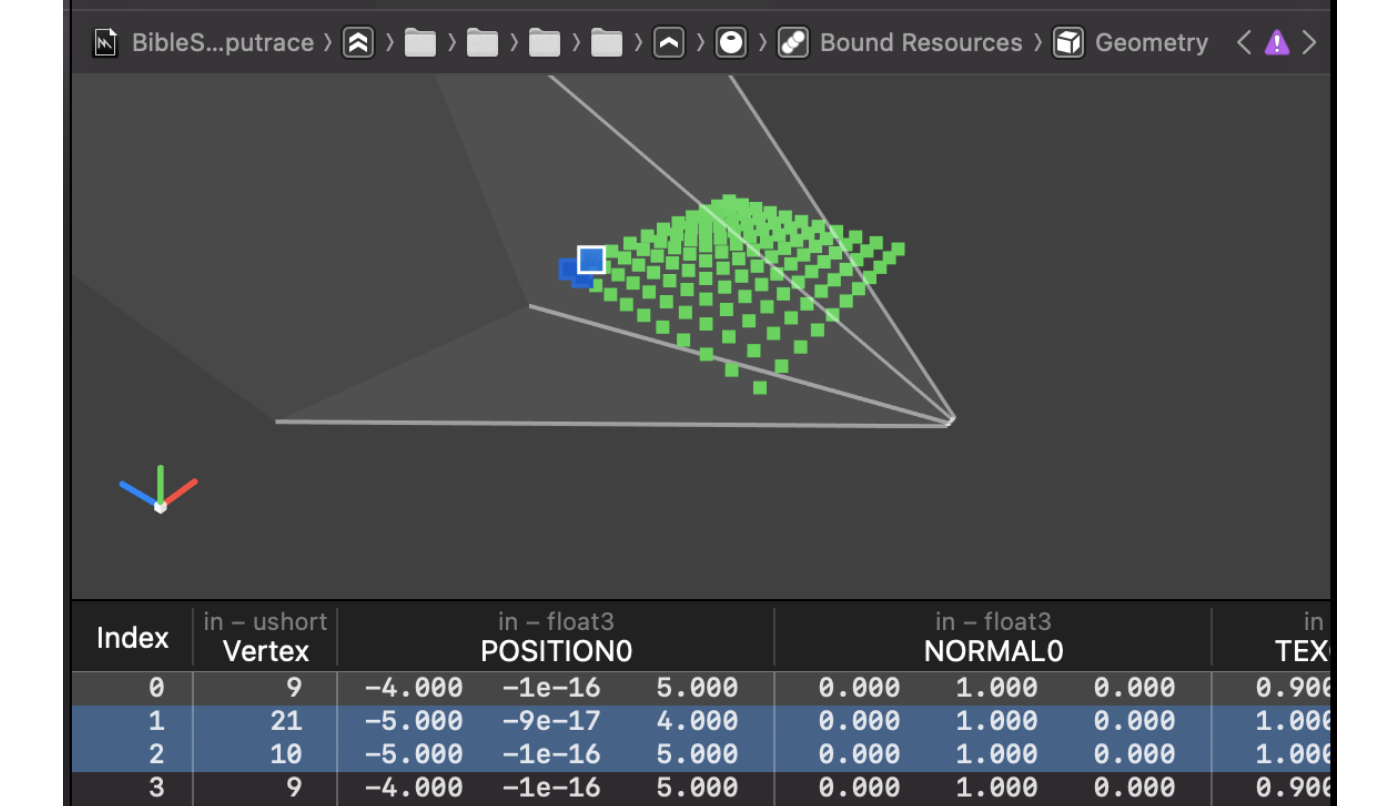Viewport: 1400px width, 806px height.
Task: Click the GPU trace document icon at far left
Action: [x=105, y=42]
